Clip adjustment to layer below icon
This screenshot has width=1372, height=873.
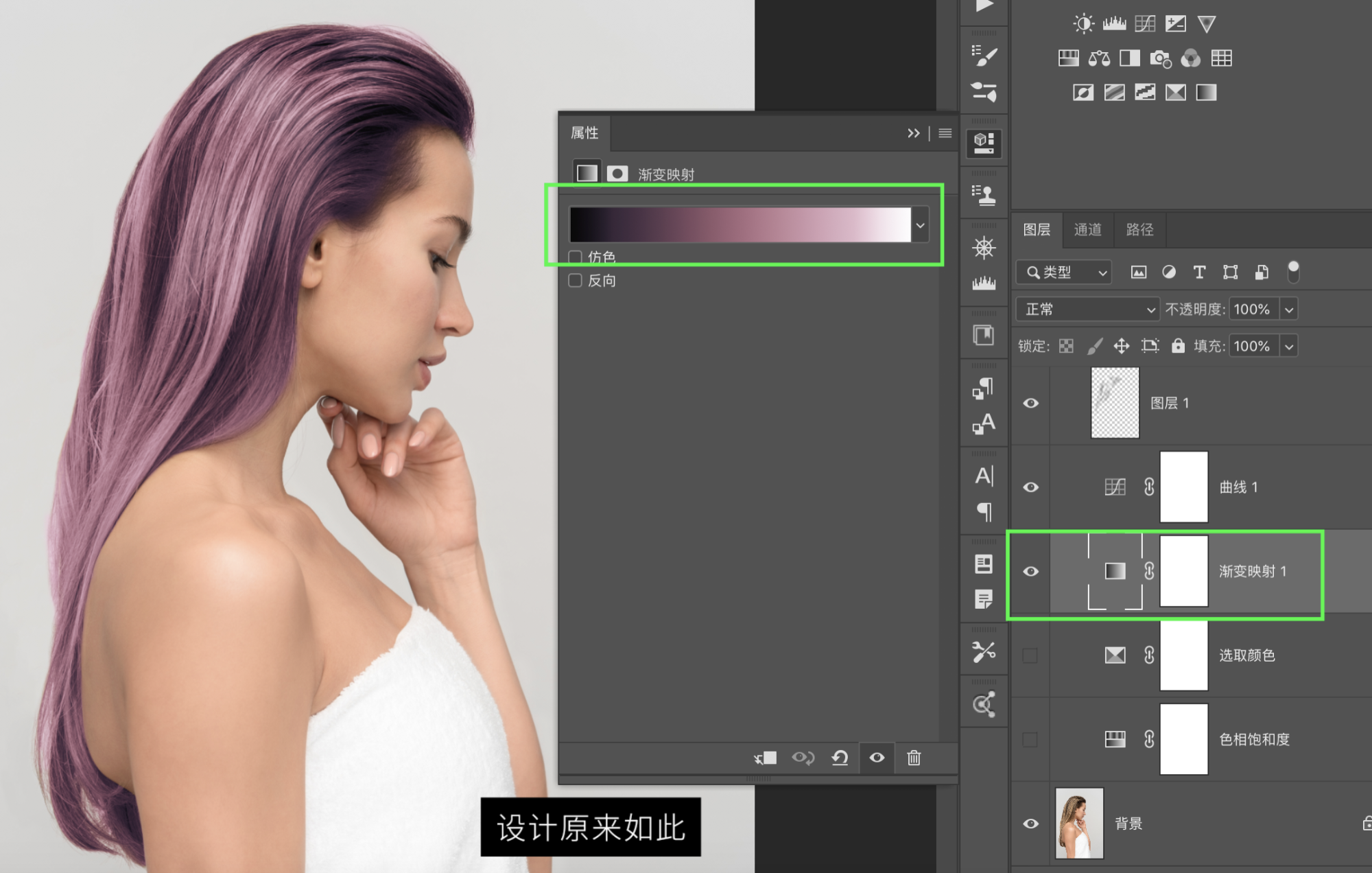click(x=765, y=758)
